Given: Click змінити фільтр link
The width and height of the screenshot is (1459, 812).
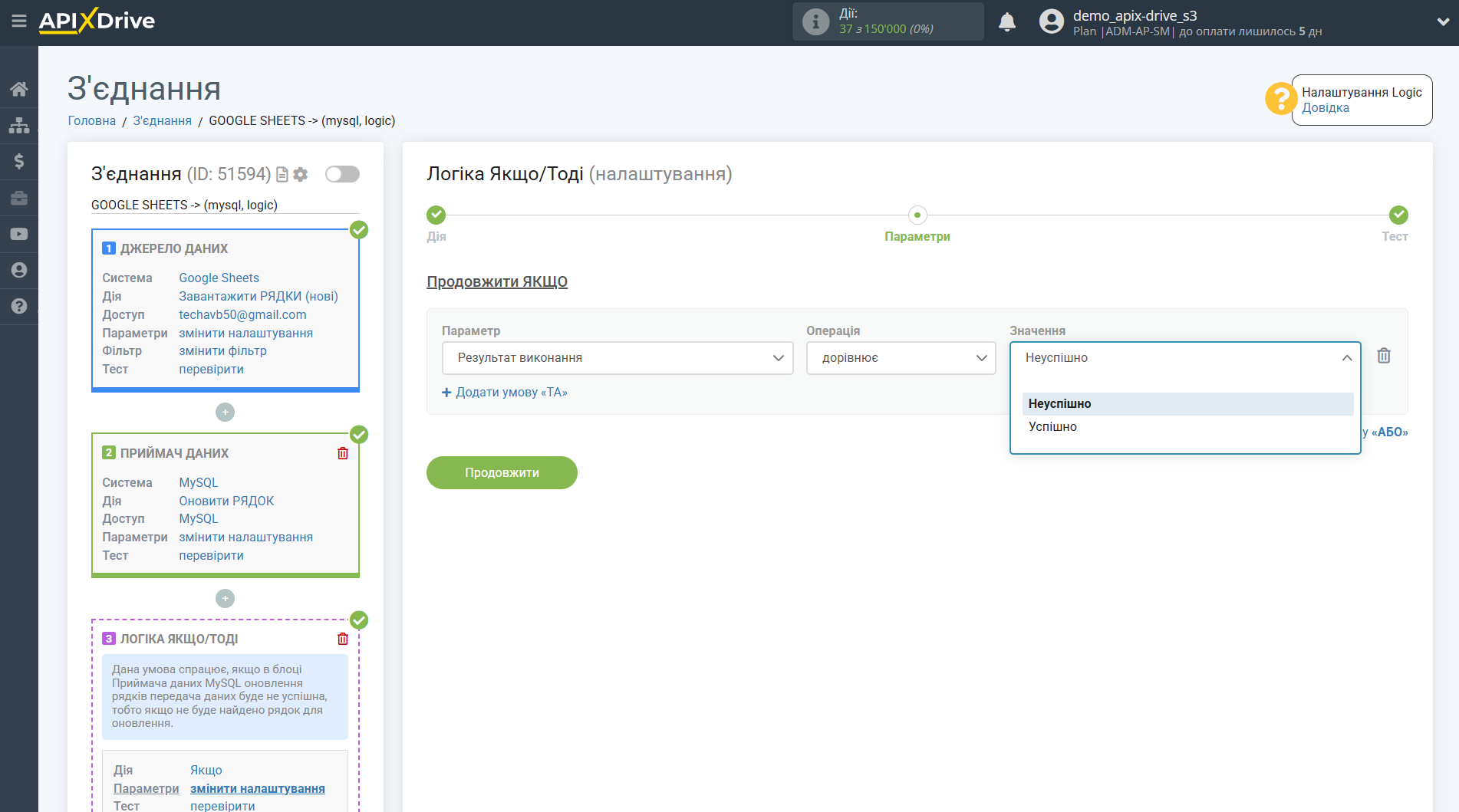Looking at the screenshot, I should click(222, 351).
